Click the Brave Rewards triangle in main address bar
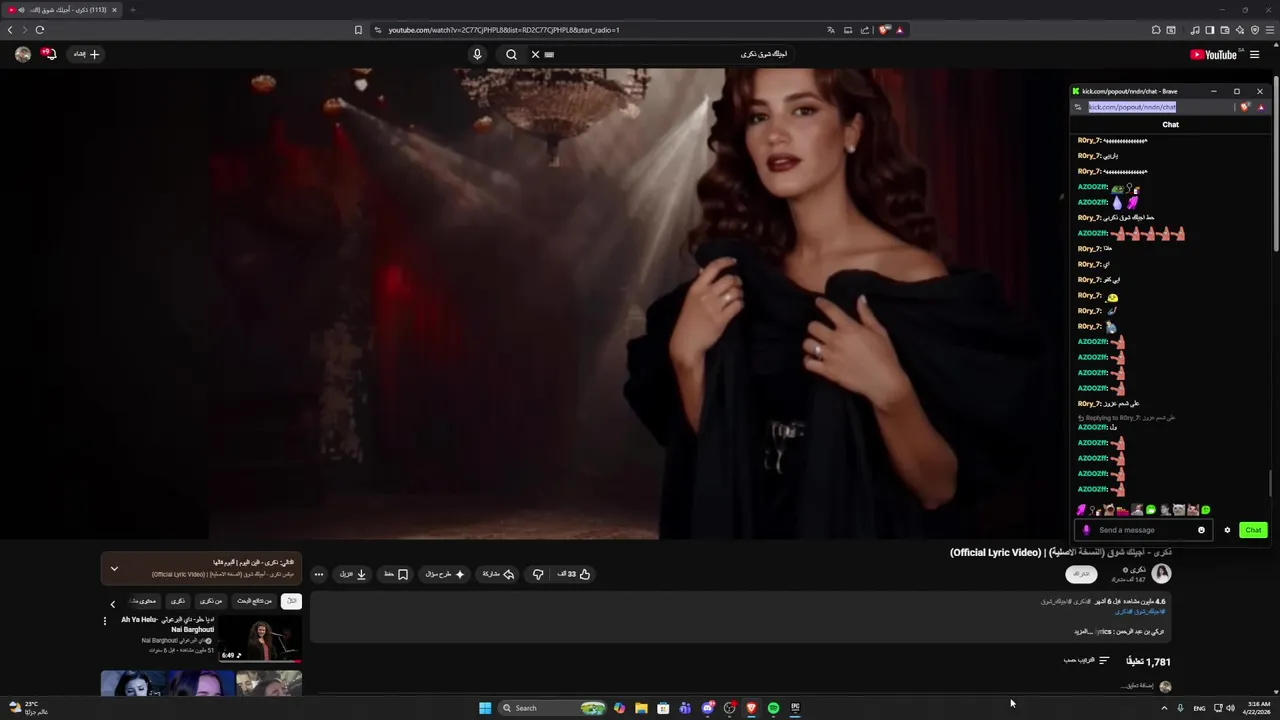Screen dimensions: 1280x720 click(x=900, y=30)
